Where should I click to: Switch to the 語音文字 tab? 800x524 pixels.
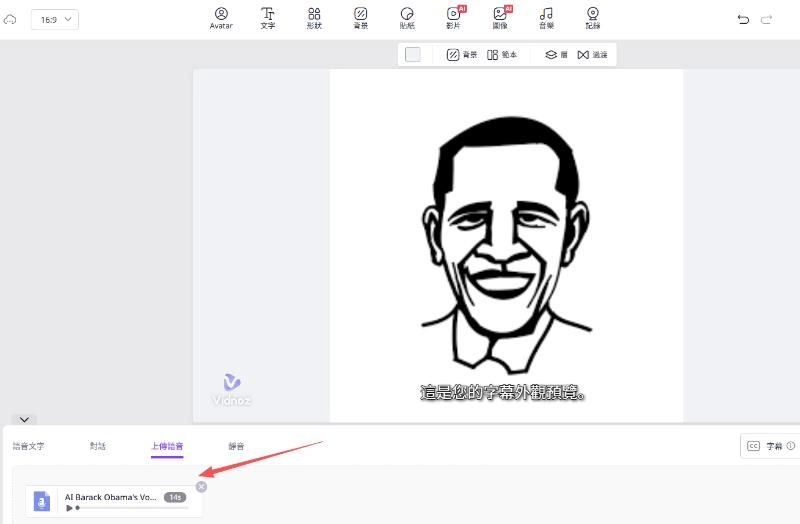tap(28, 446)
